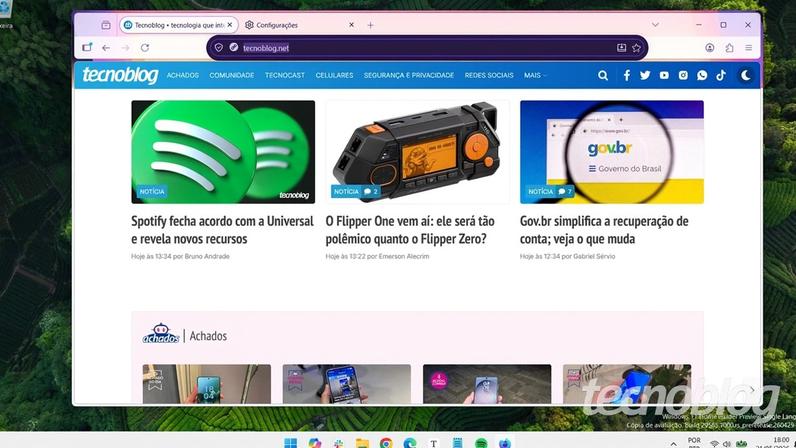This screenshot has height=448, width=796.
Task: Click the install page icon in address bar
Action: click(x=621, y=48)
